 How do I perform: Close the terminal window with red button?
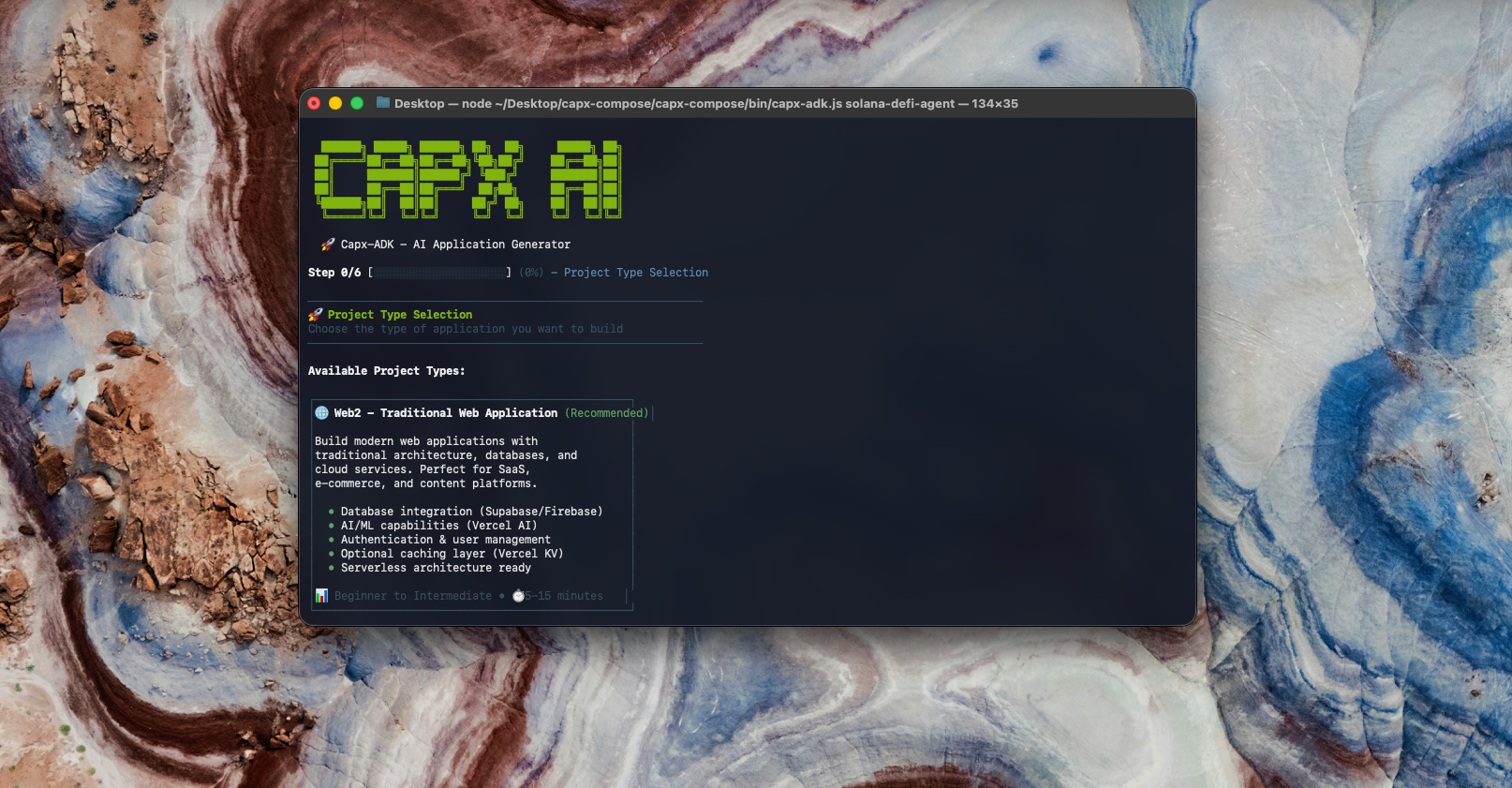pyautogui.click(x=314, y=103)
